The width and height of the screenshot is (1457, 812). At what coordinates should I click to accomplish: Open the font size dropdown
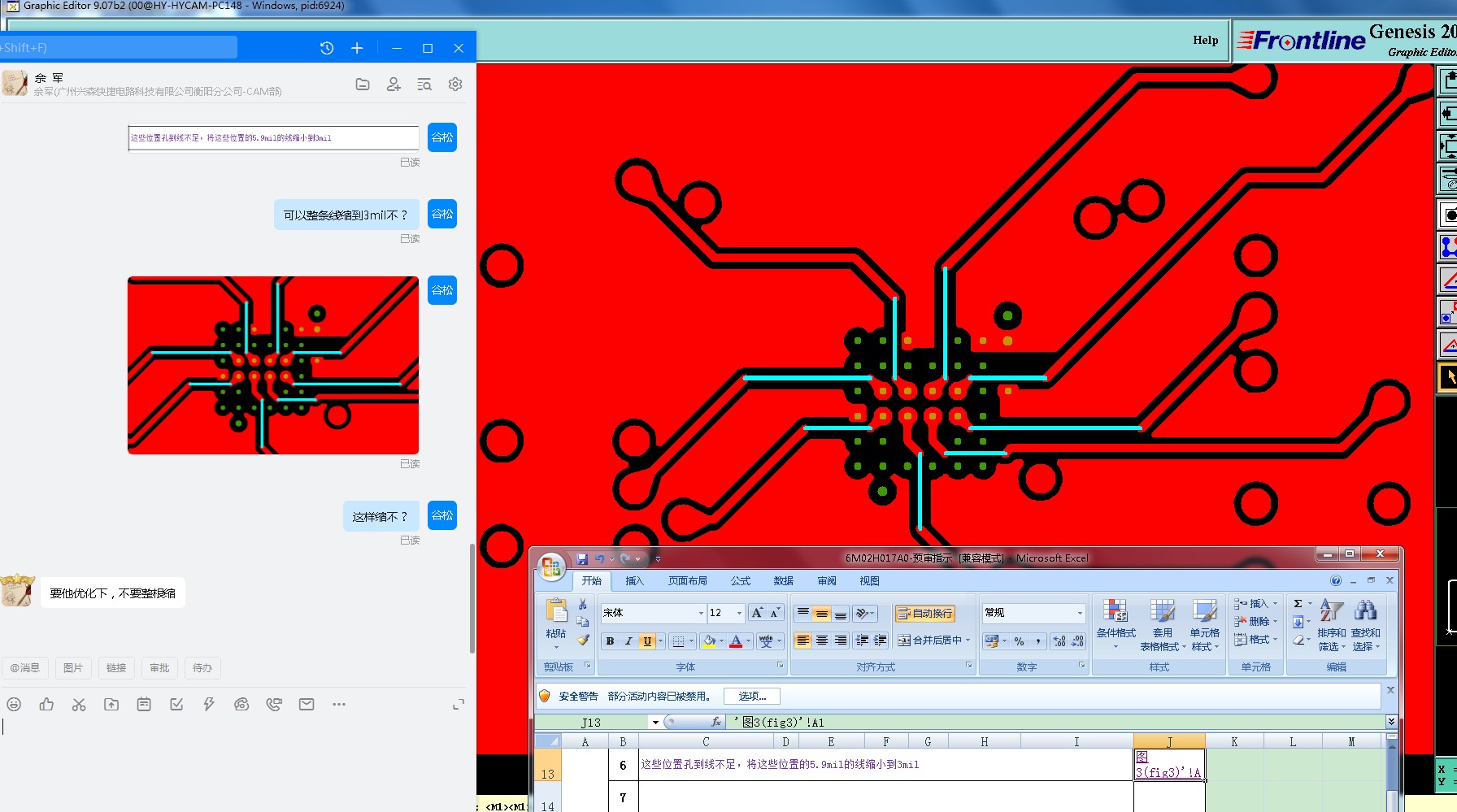(x=739, y=613)
